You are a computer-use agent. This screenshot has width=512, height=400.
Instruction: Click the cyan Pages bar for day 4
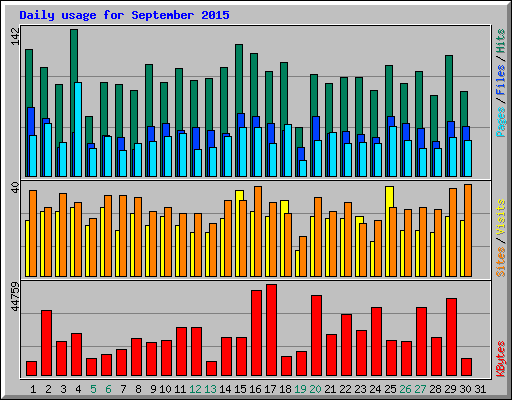coord(78,130)
